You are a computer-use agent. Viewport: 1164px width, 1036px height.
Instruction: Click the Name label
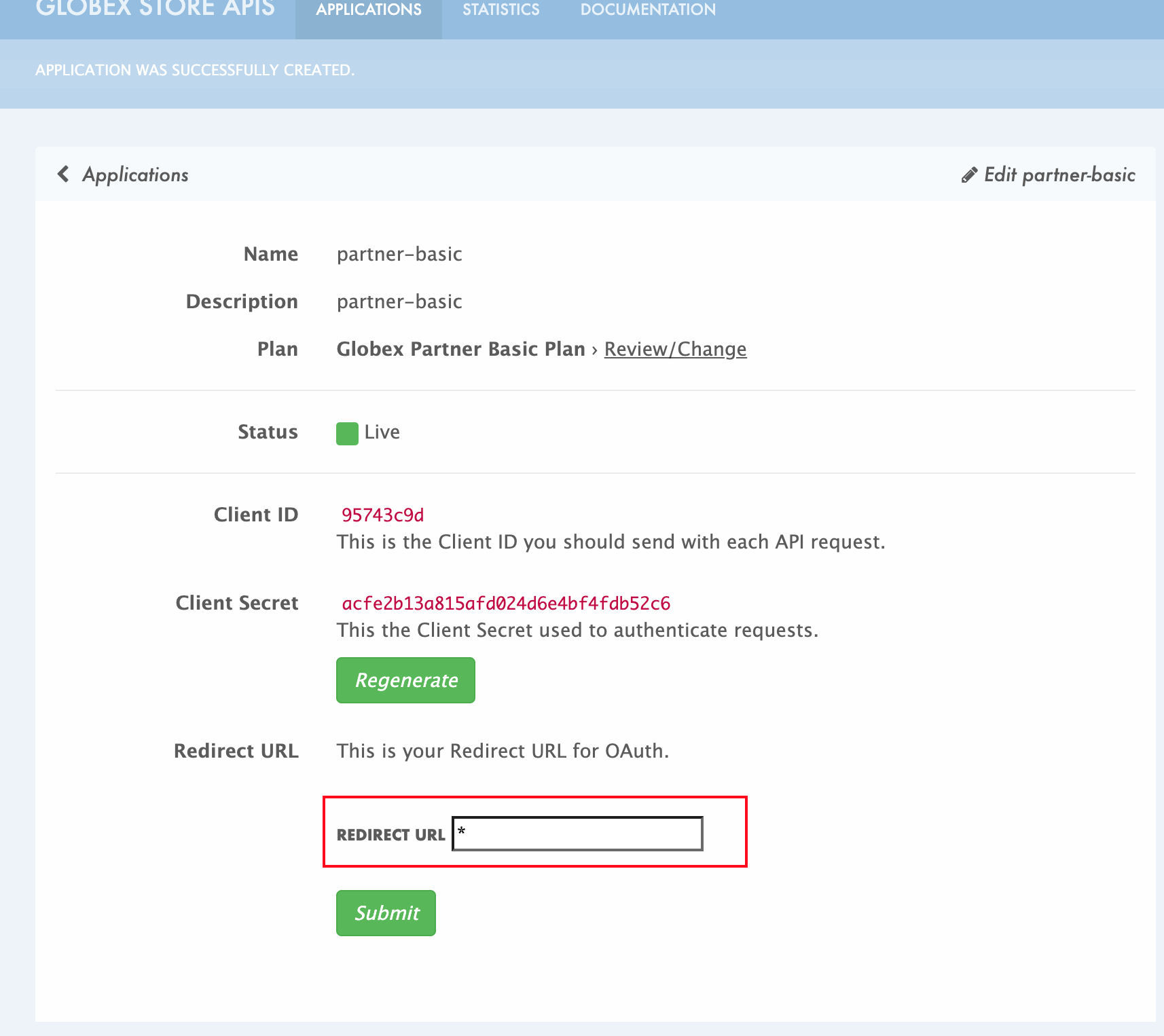point(271,254)
